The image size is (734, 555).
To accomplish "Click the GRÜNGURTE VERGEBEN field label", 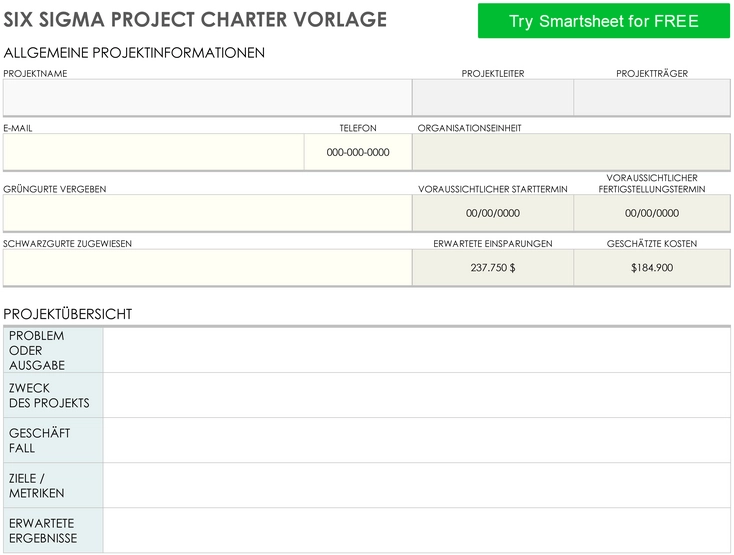I will click(x=55, y=189).
